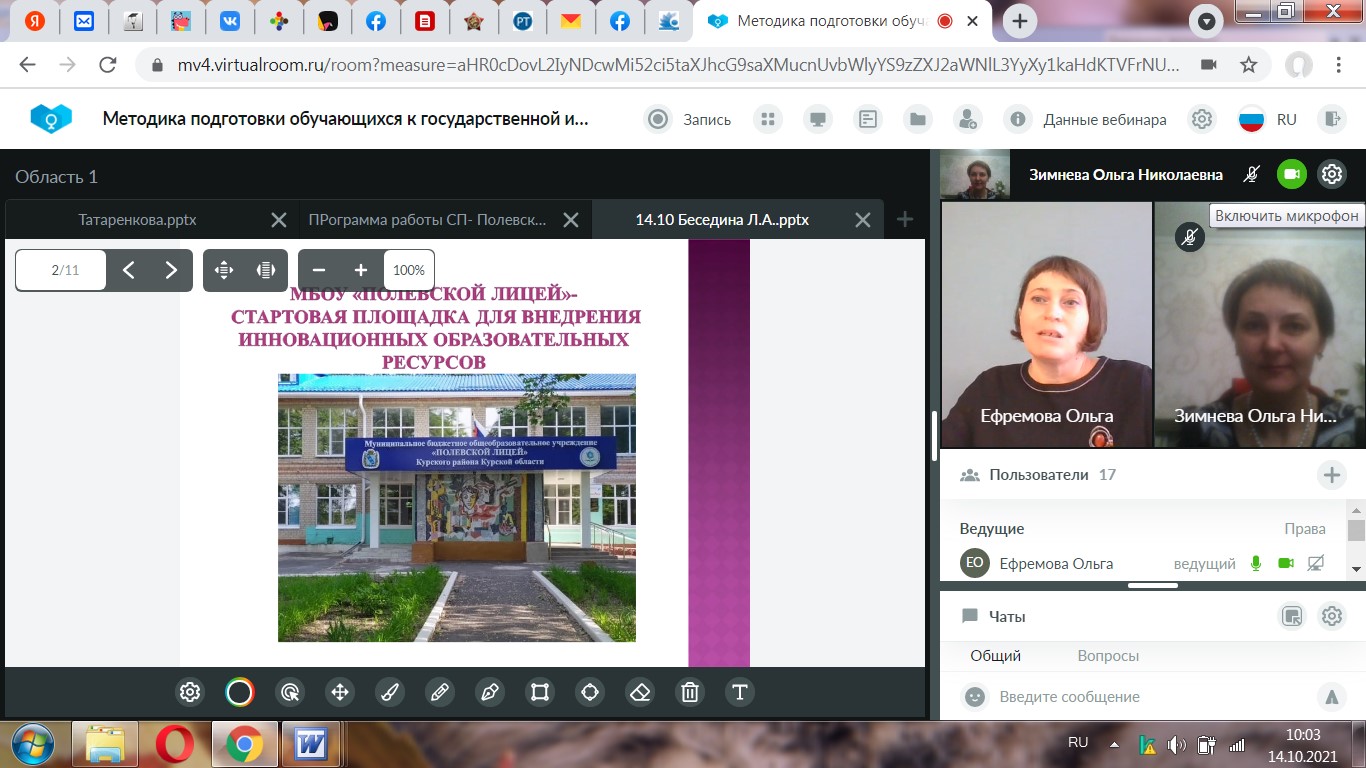Select the brush tool
Screen dimensions: 1366x768
tap(390, 692)
